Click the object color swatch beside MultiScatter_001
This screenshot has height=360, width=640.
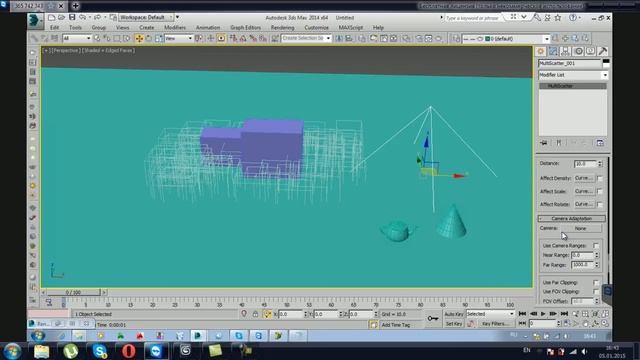point(606,63)
